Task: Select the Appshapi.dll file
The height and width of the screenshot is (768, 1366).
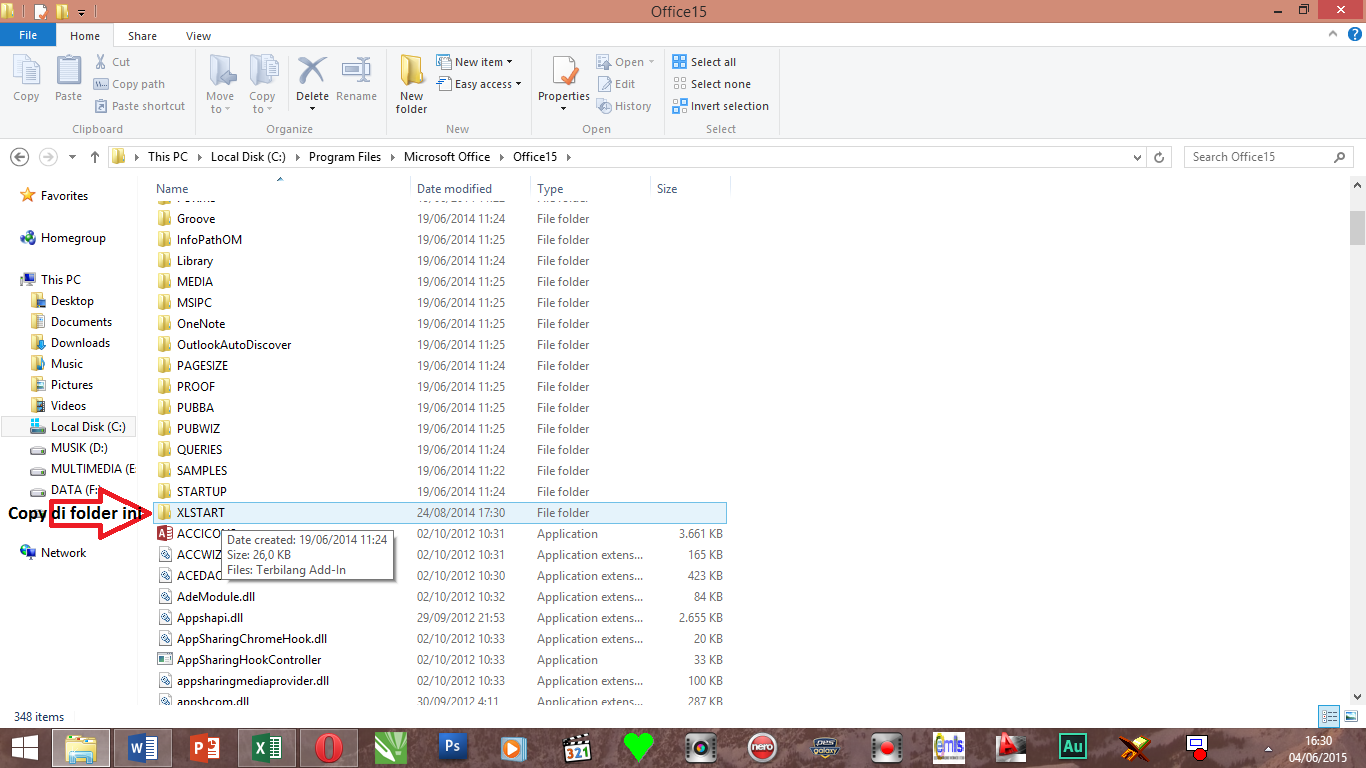Action: point(440,618)
